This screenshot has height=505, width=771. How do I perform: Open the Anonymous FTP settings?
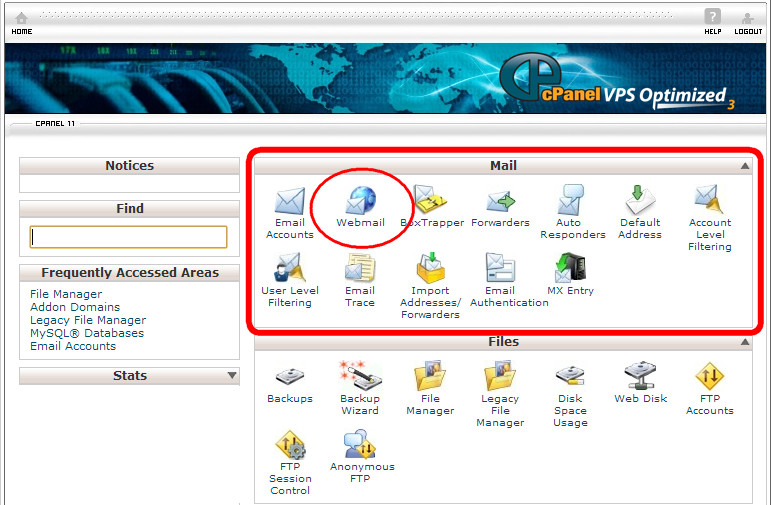click(360, 444)
